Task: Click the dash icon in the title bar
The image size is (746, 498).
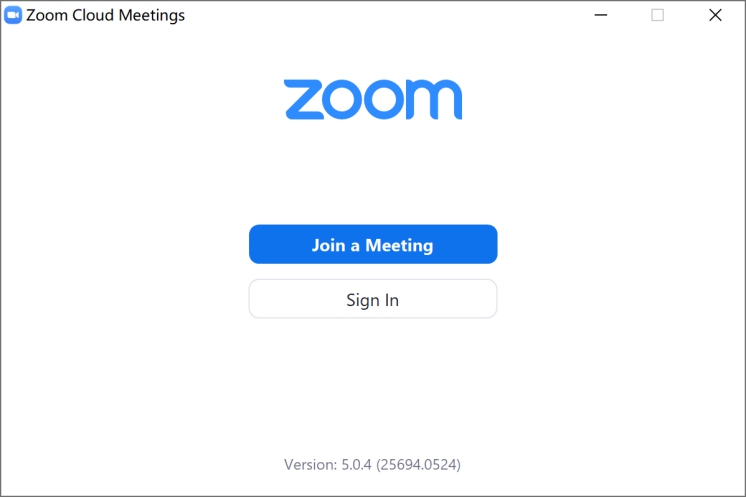Action: 601,15
